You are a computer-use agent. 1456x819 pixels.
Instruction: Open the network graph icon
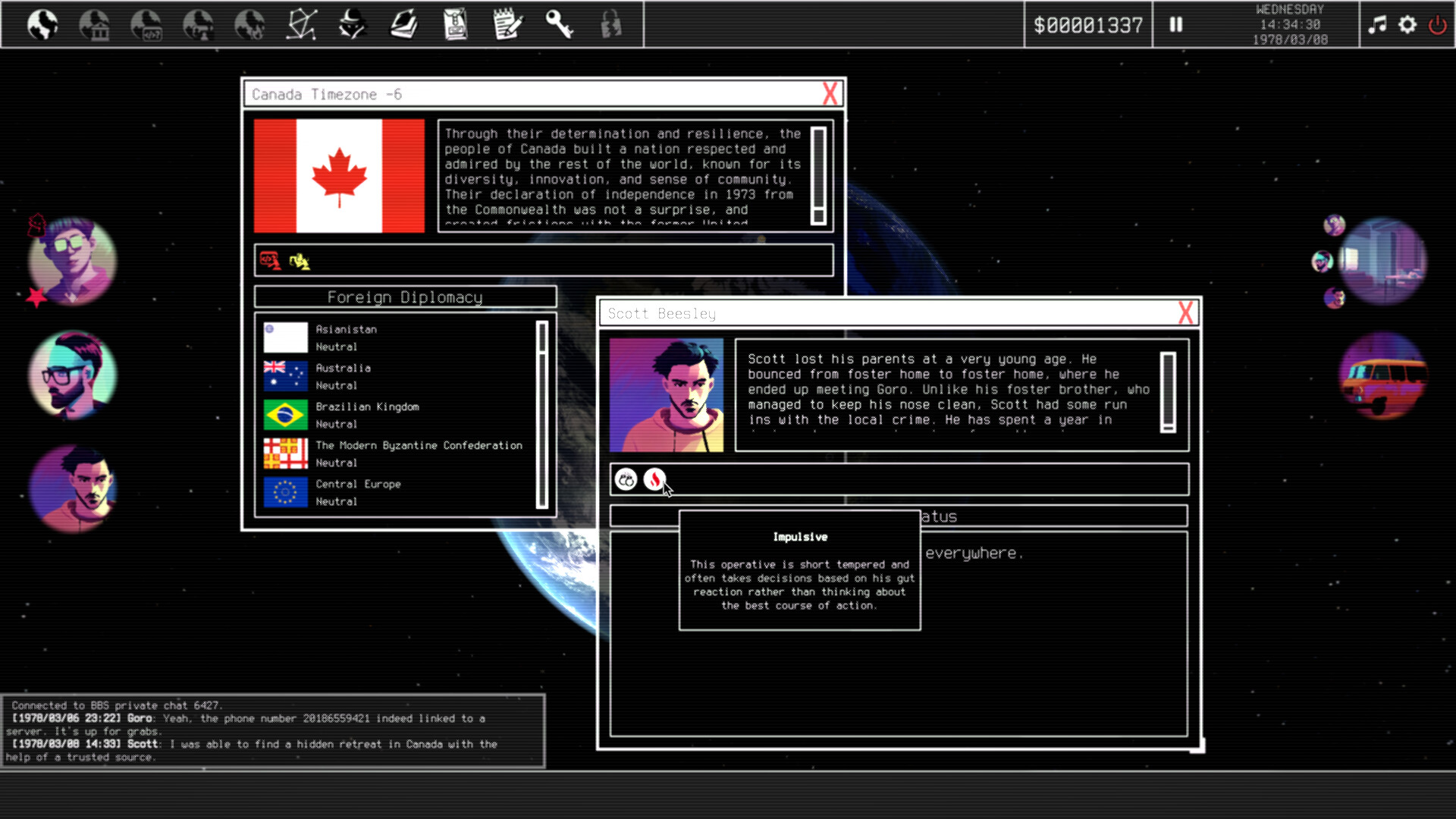coord(301,25)
